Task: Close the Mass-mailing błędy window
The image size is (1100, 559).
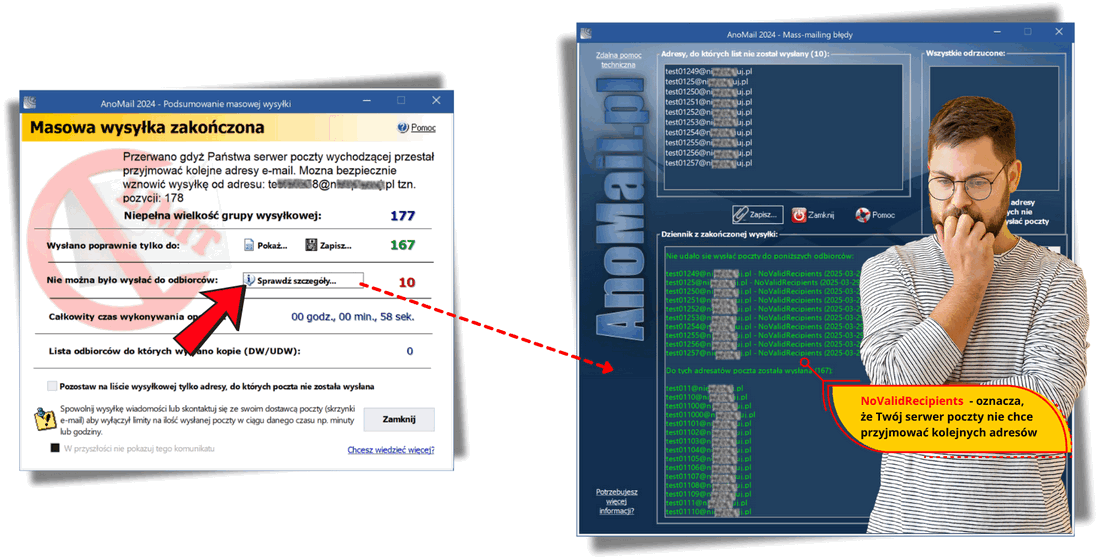Action: (1059, 32)
